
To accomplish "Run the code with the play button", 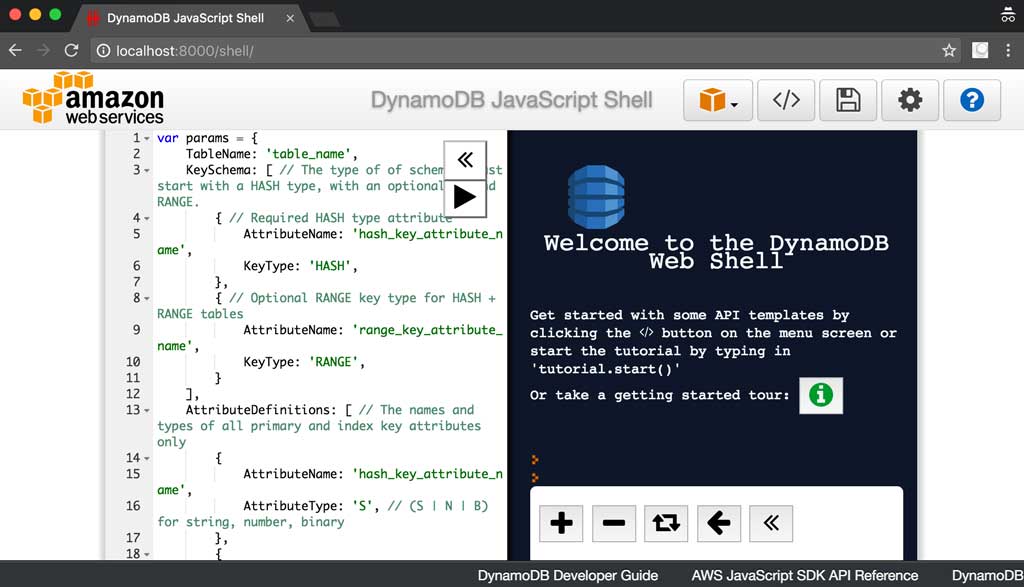I will 465,197.
